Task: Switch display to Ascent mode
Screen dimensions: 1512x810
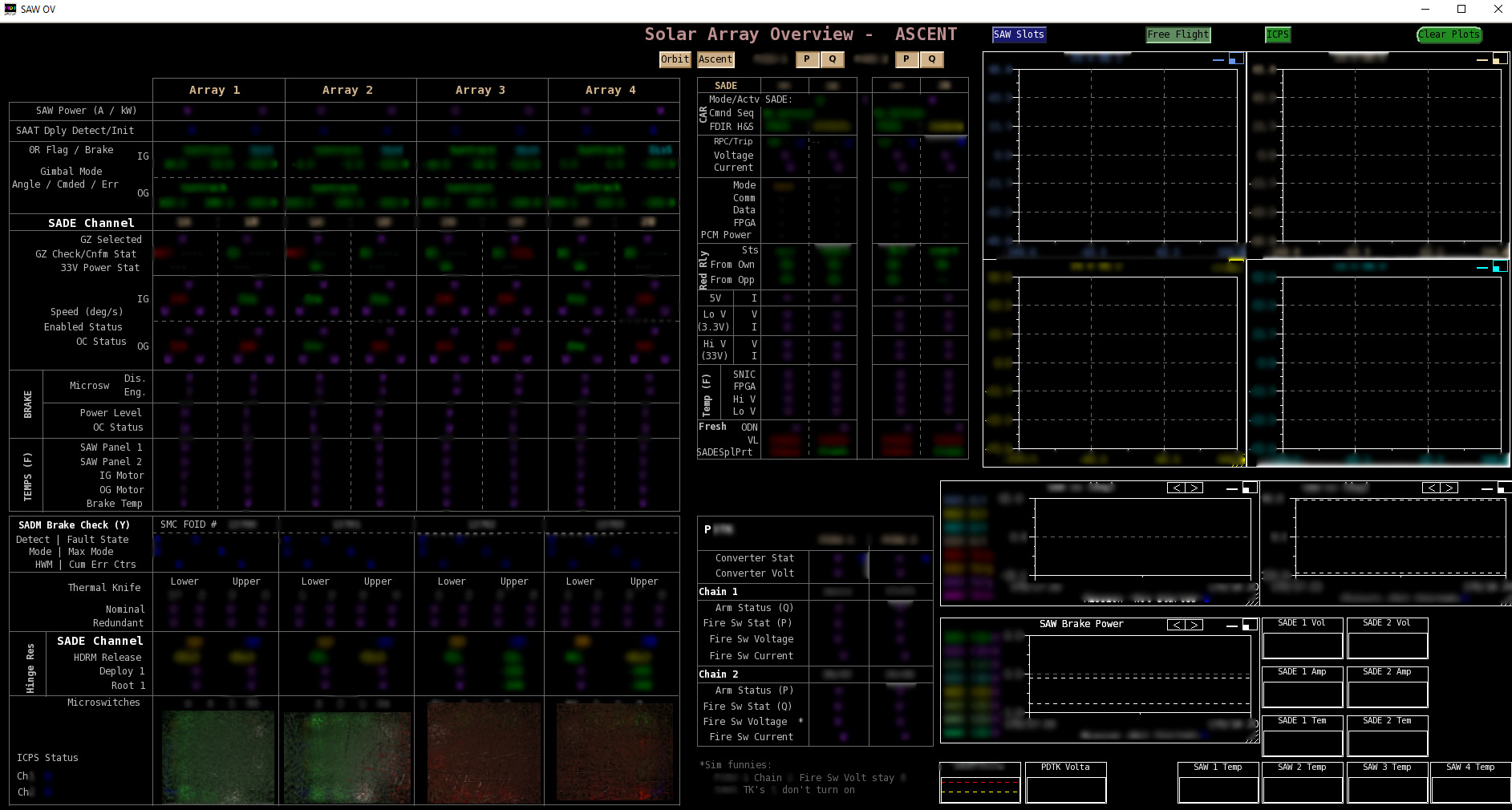Action: coord(715,59)
